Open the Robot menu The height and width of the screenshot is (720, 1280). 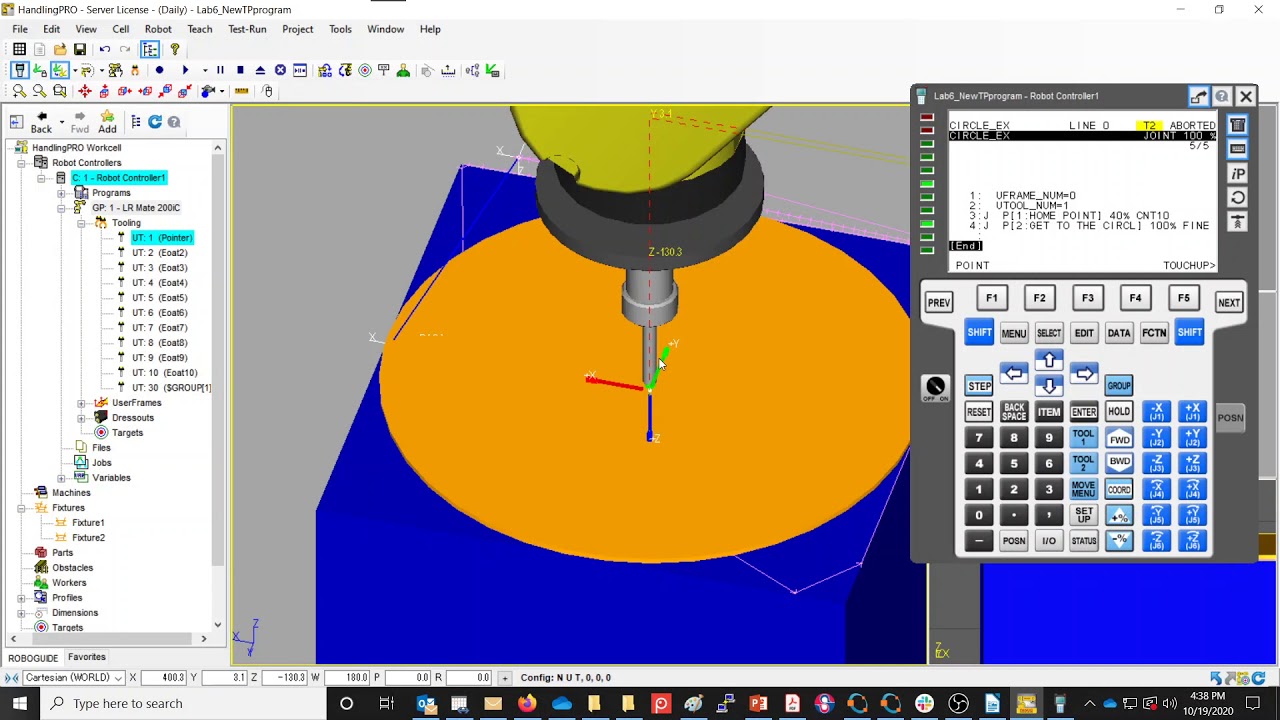pos(158,29)
